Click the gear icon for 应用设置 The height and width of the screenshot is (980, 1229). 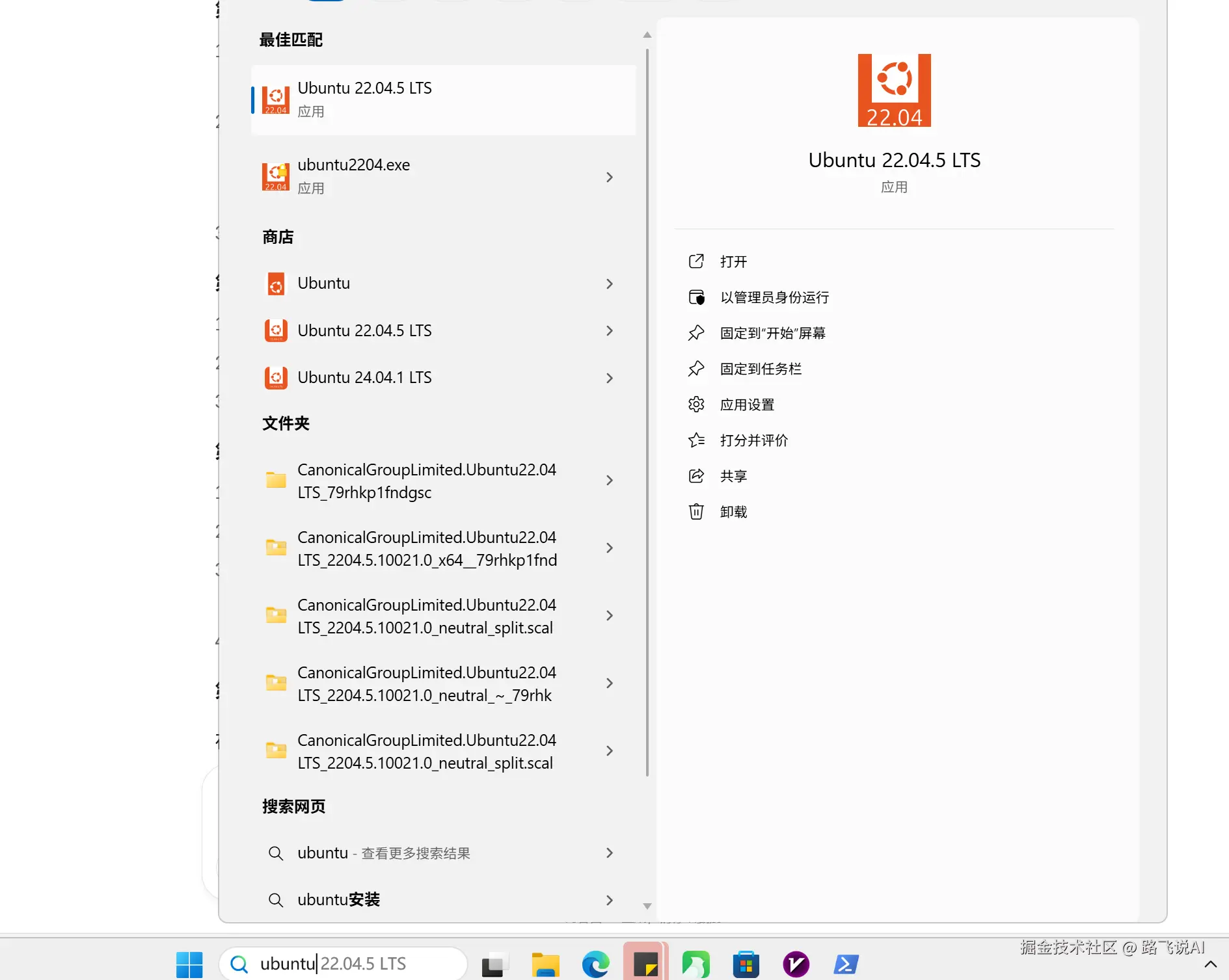click(696, 404)
